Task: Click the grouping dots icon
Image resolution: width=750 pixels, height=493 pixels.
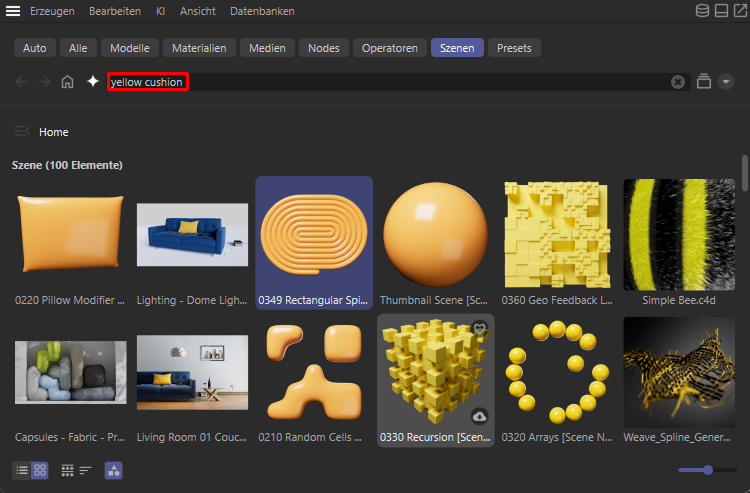Action: pyautogui.click(x=67, y=471)
